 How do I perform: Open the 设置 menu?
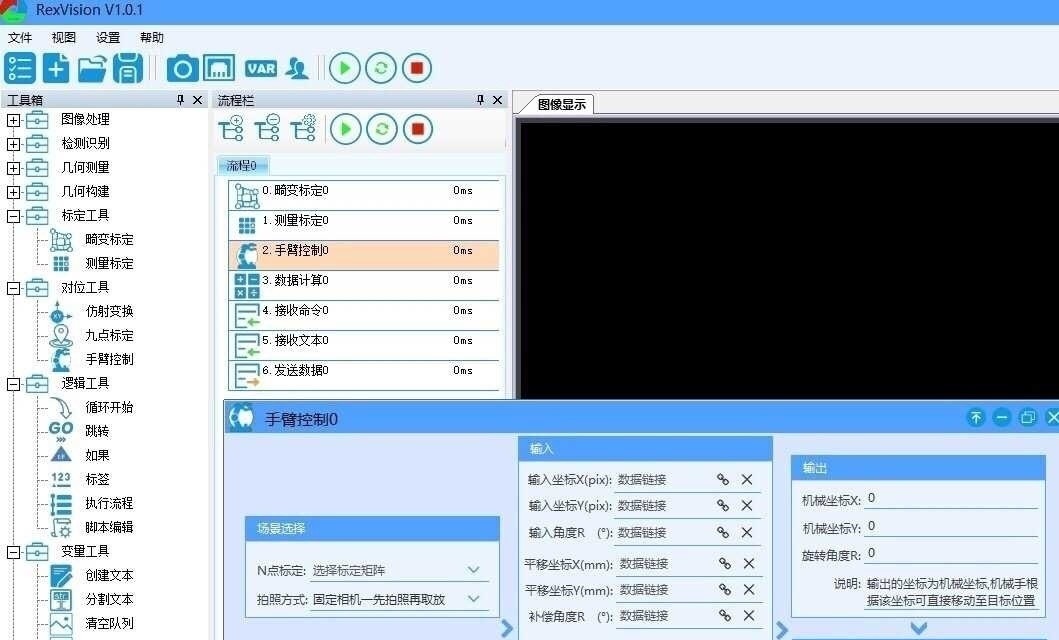[107, 38]
